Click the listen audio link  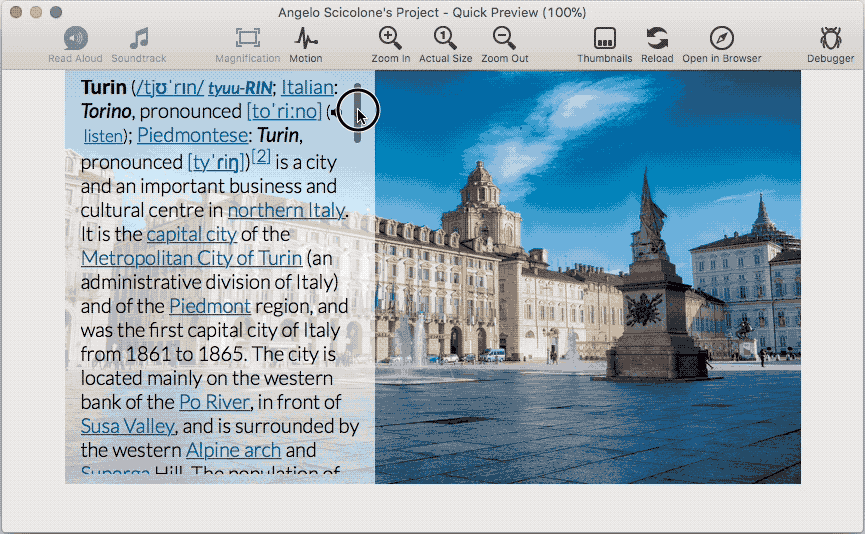click(103, 136)
